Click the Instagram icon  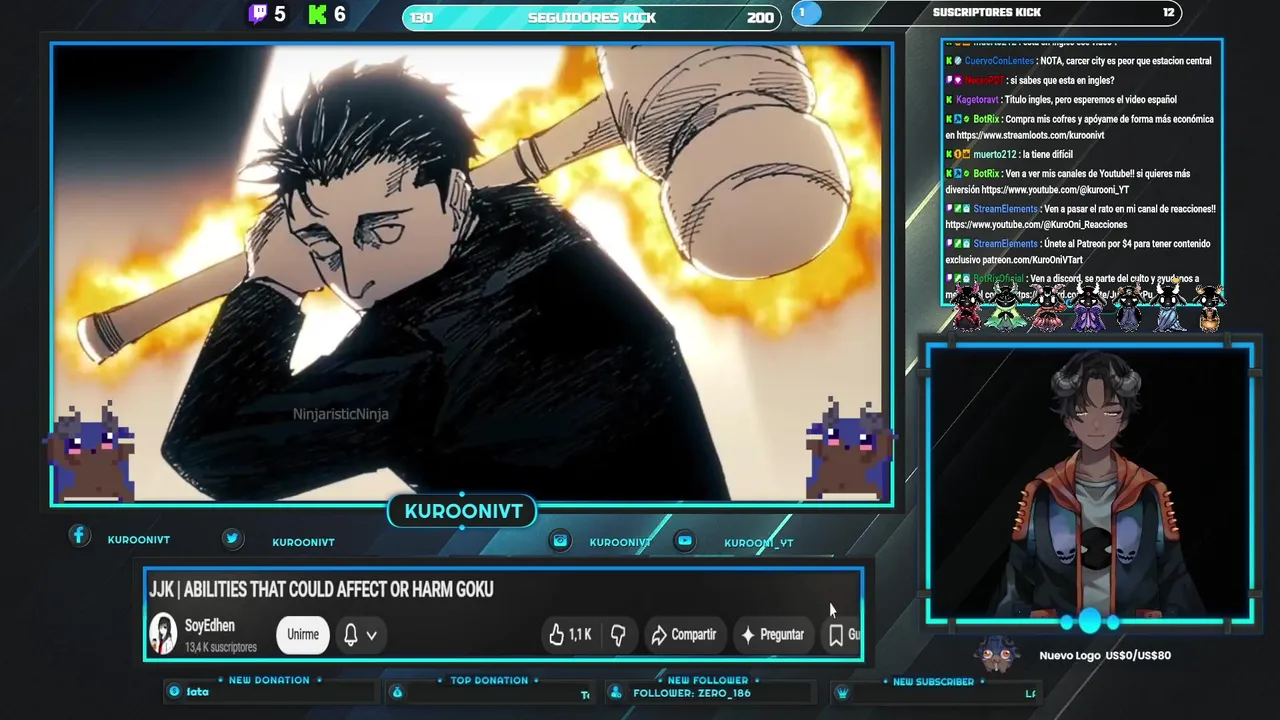[x=561, y=540]
